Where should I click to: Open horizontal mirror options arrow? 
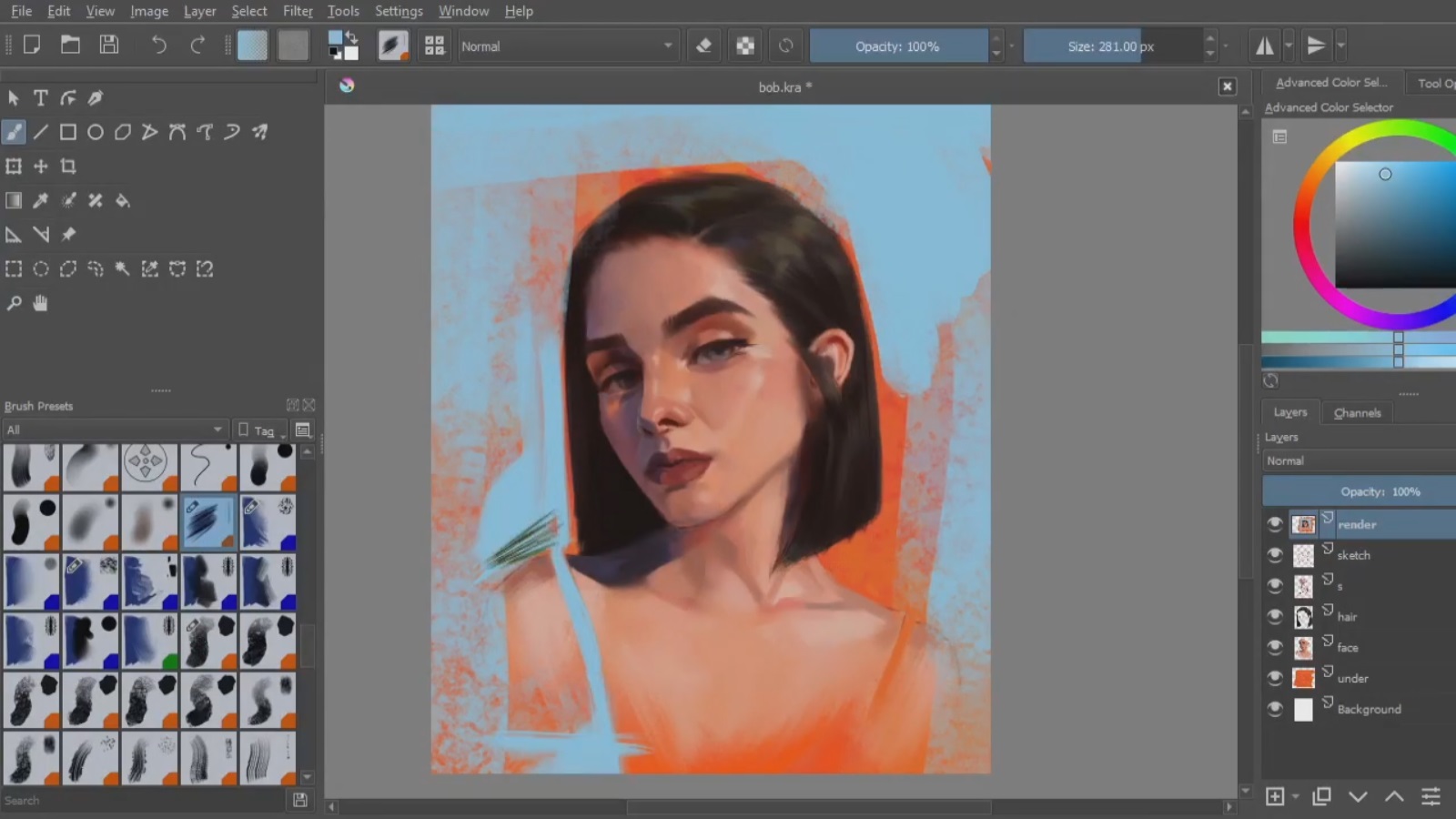tap(1289, 45)
